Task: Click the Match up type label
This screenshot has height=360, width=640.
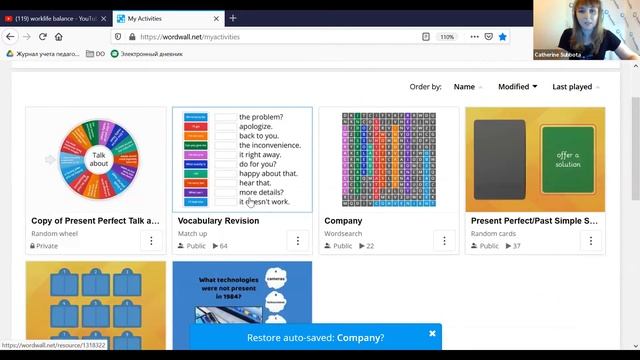Action: pyautogui.click(x=193, y=233)
